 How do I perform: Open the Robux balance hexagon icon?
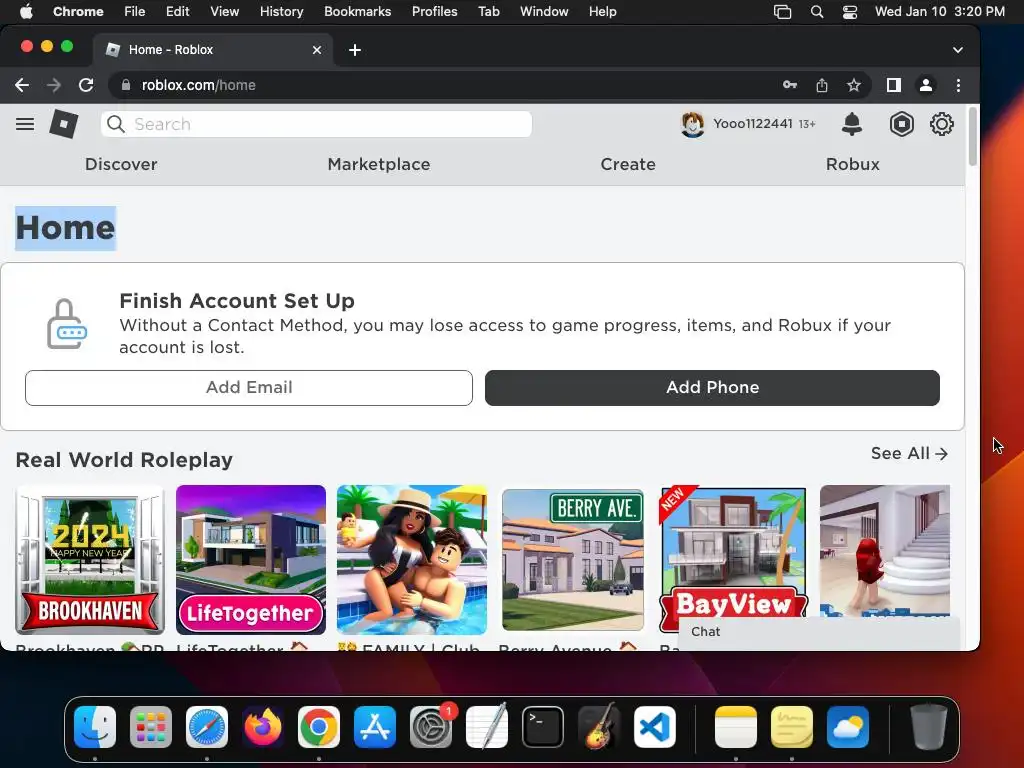(901, 124)
